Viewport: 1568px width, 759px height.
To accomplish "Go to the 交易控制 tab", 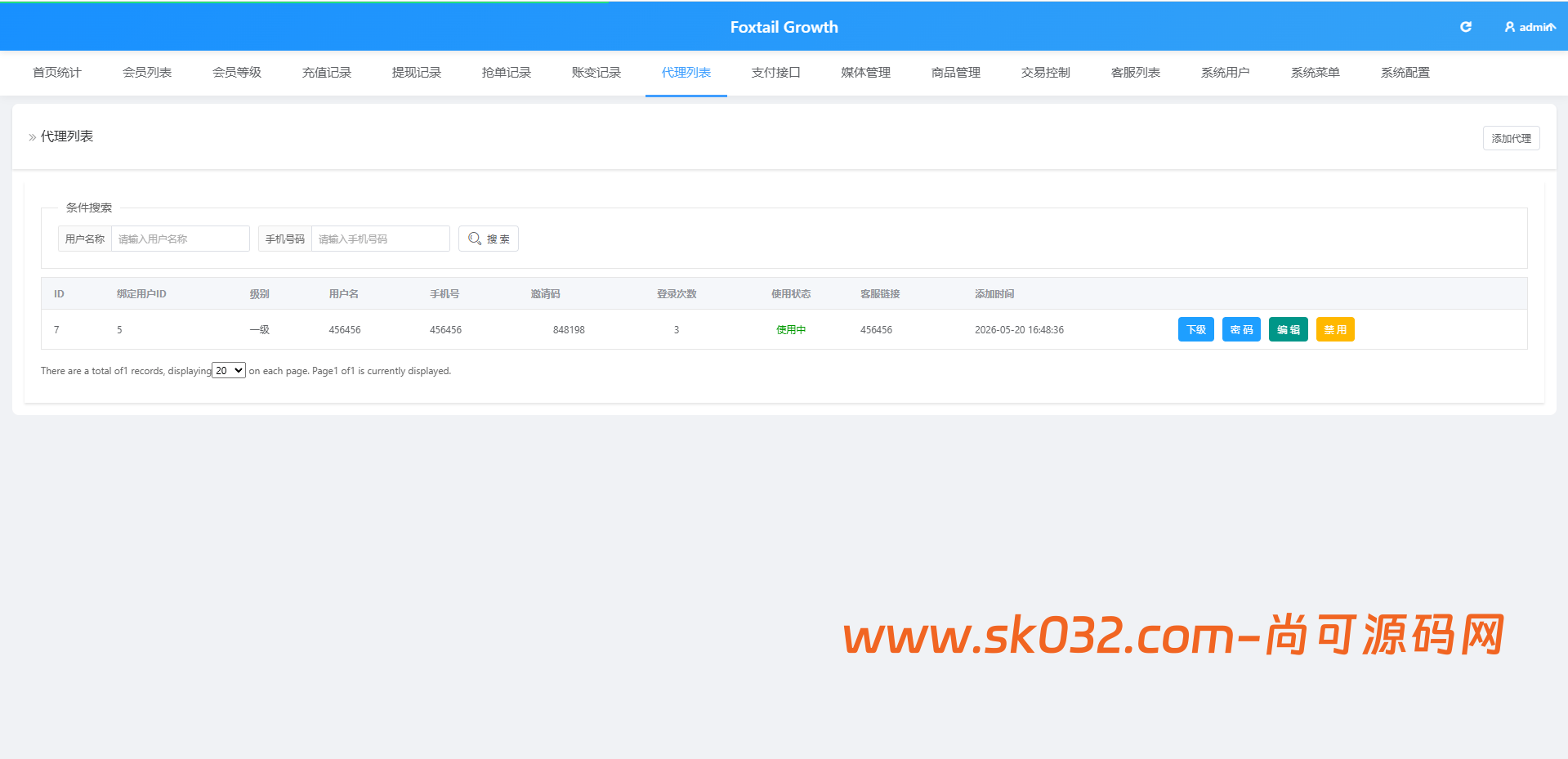I will (x=1046, y=73).
